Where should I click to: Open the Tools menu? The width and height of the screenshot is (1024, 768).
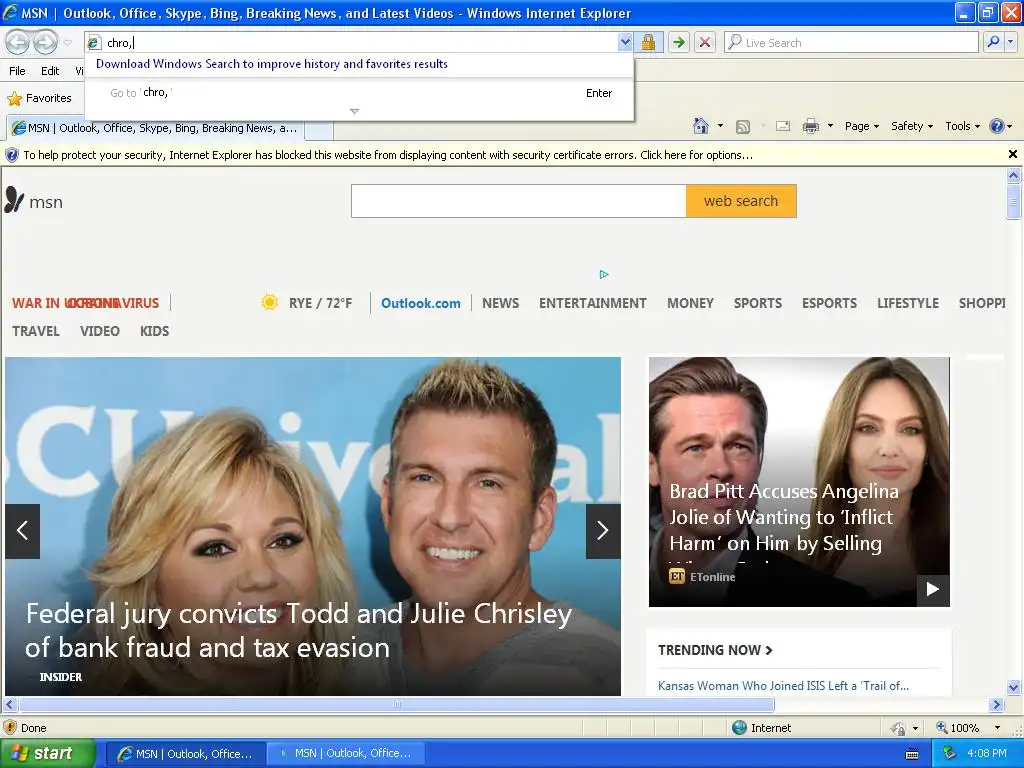(962, 126)
